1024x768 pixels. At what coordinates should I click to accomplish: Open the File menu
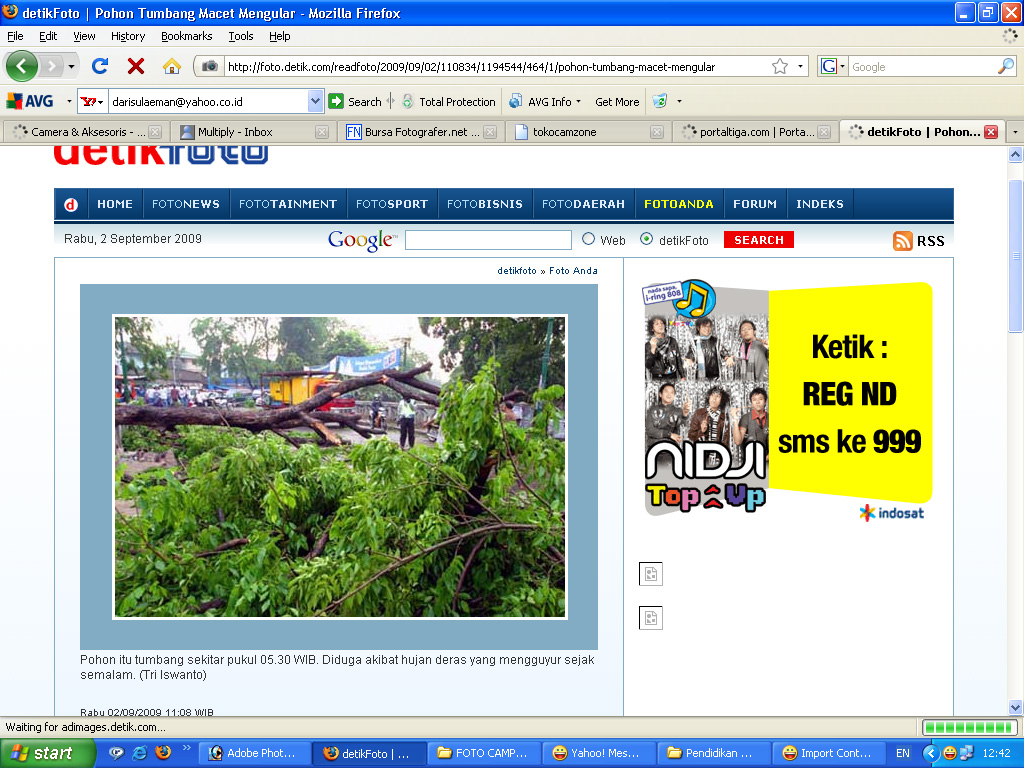pyautogui.click(x=15, y=37)
